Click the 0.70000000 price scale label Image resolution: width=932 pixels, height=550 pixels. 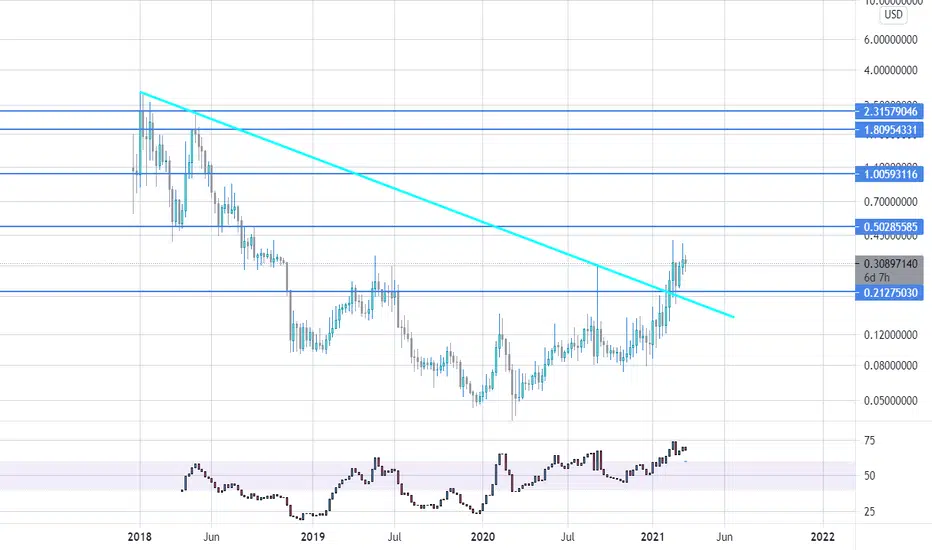pos(890,202)
